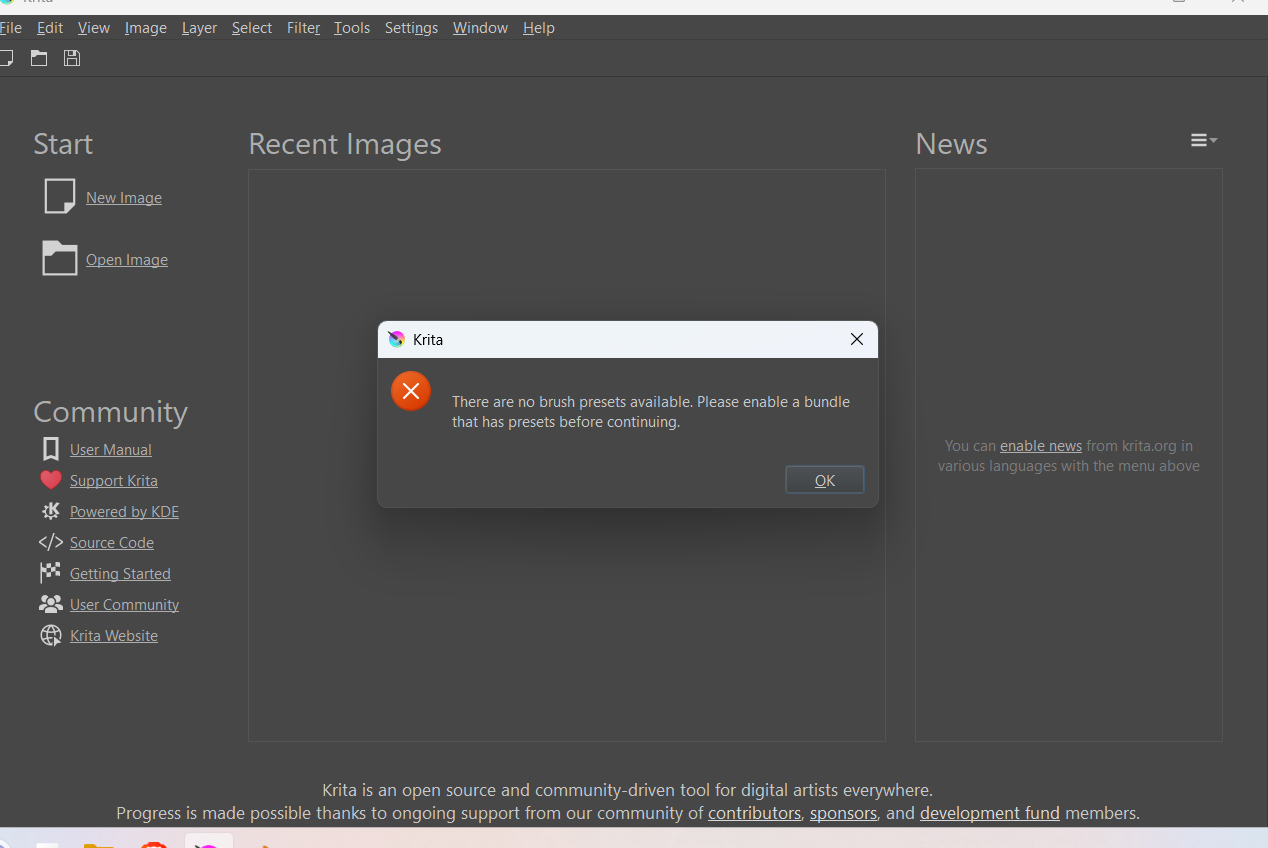The image size is (1268, 848).
Task: Click the Support Krita heart icon
Action: (51, 480)
